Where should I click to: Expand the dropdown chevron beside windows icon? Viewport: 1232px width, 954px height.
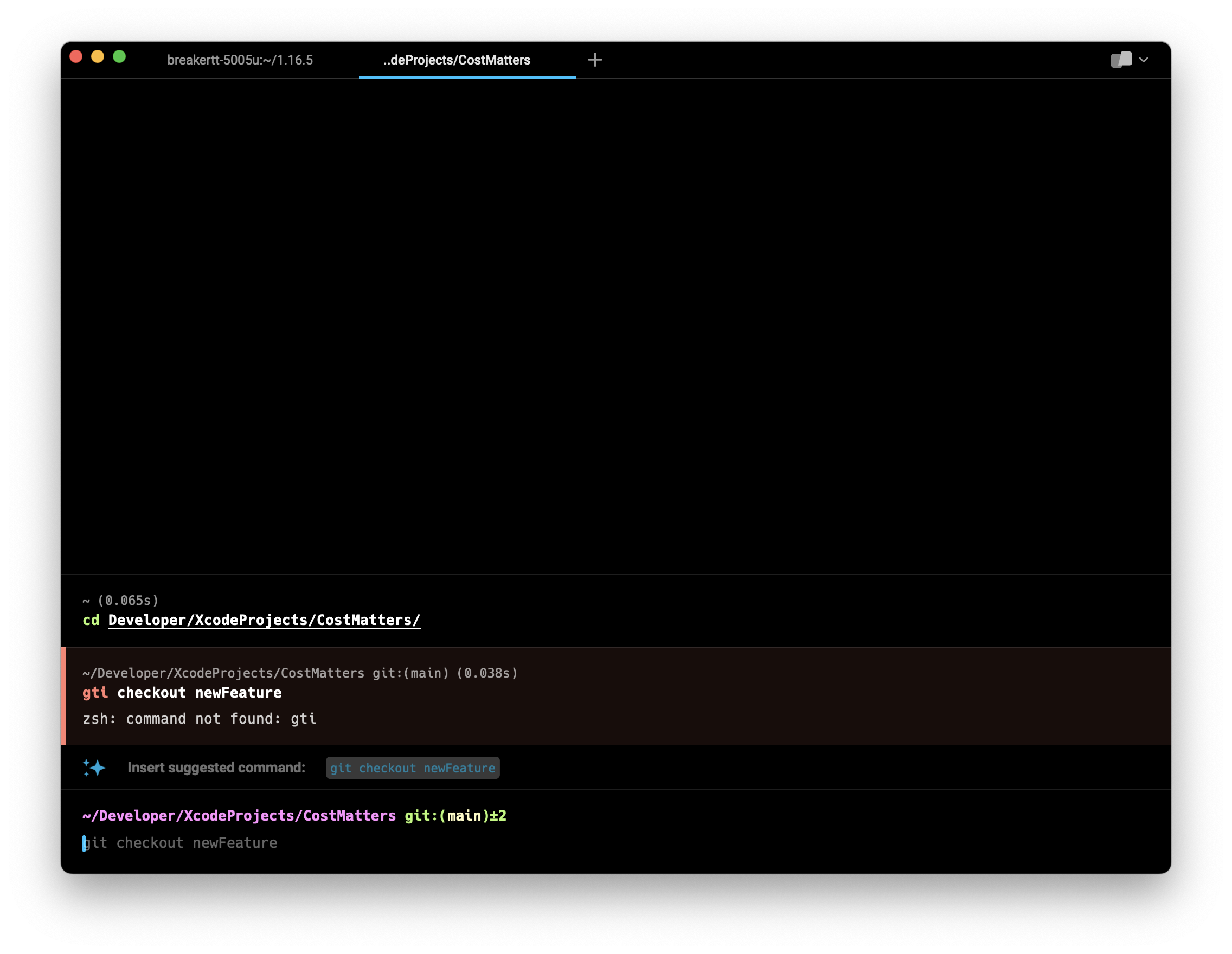[1144, 60]
